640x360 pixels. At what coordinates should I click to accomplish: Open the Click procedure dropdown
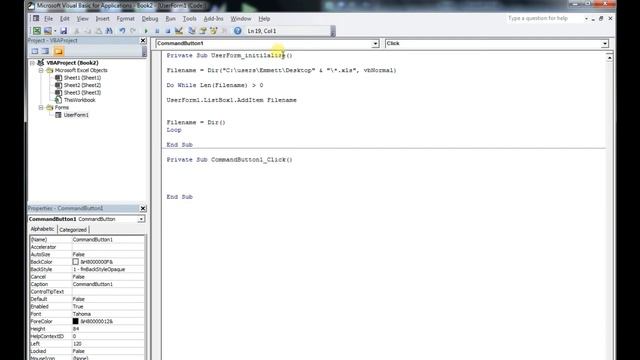click(x=604, y=43)
